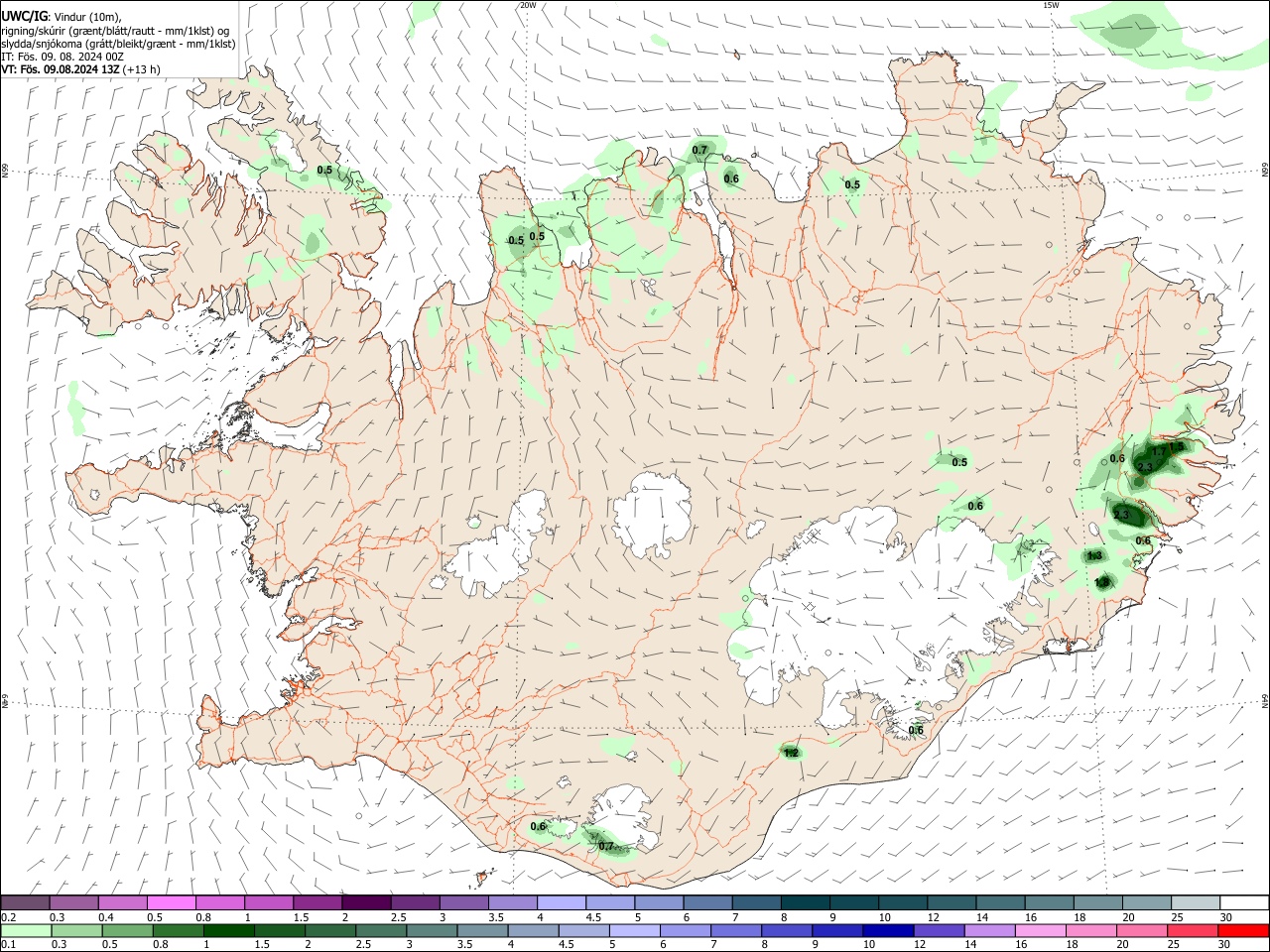Pick the palest green first swatch of the rain legend
The image size is (1270, 952).
coord(26,930)
